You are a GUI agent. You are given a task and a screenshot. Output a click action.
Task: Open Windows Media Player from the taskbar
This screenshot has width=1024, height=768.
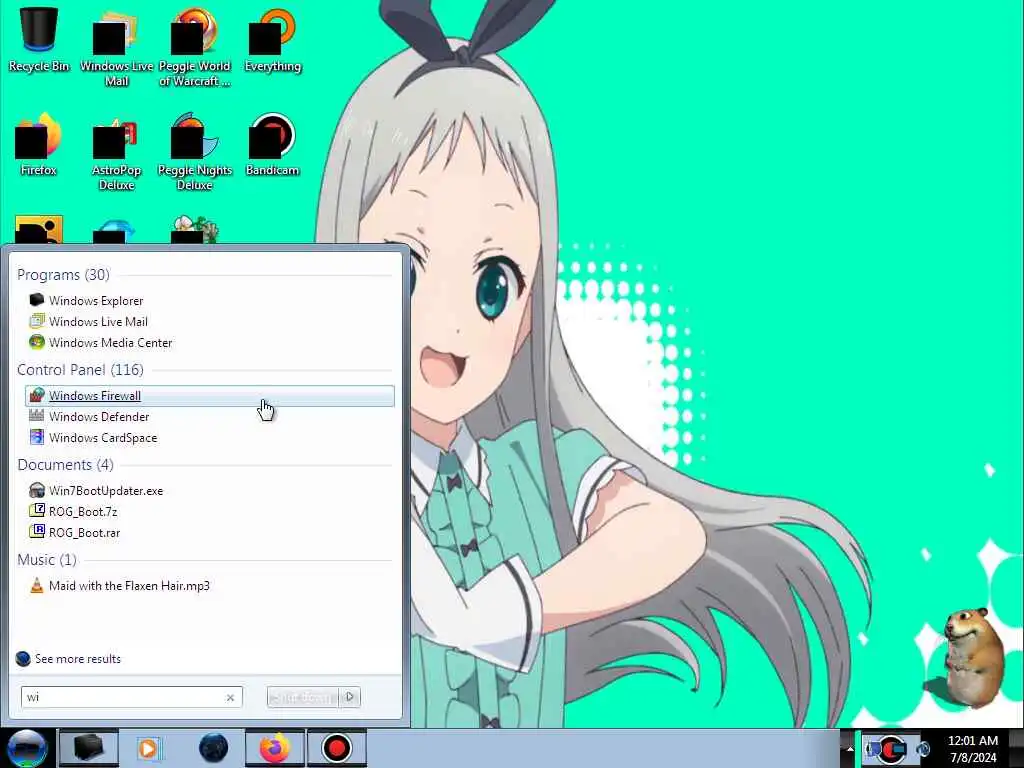tap(149, 748)
